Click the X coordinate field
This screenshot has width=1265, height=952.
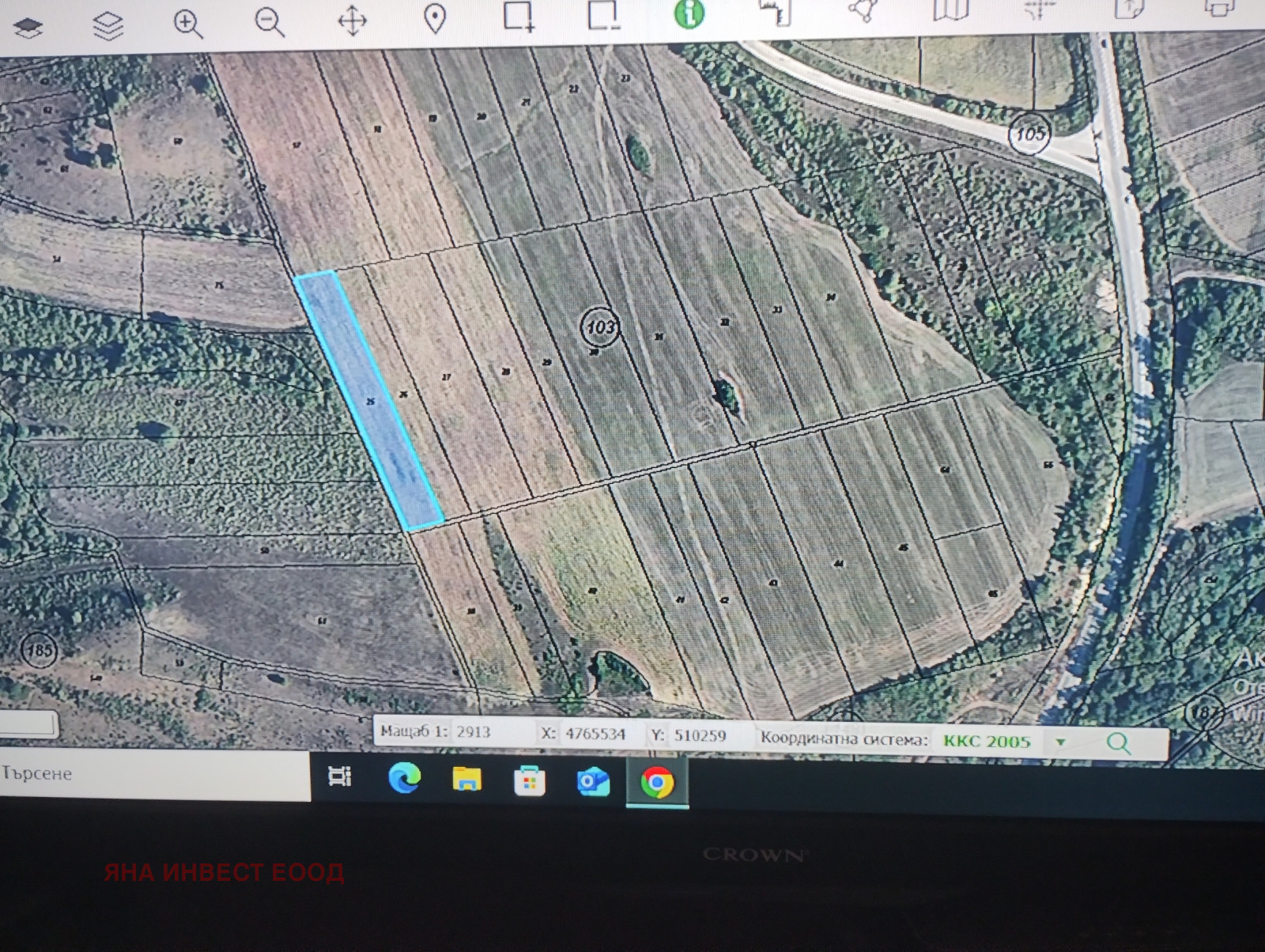(595, 734)
